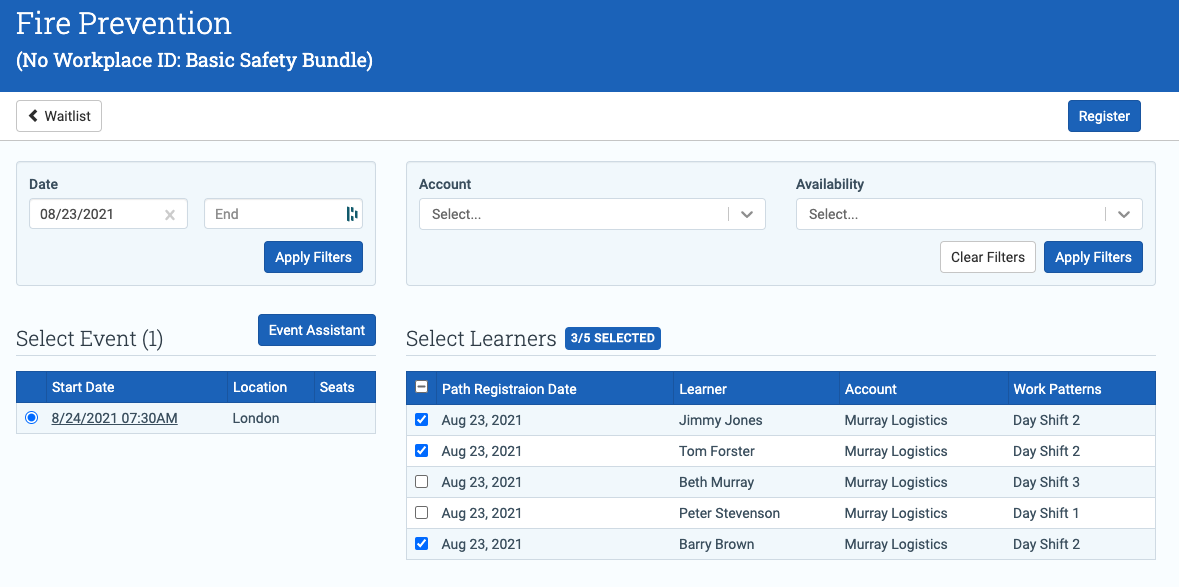Uncheck Jimmy Jones checkbox
Screen dimensions: 1179x587
tap(422, 419)
